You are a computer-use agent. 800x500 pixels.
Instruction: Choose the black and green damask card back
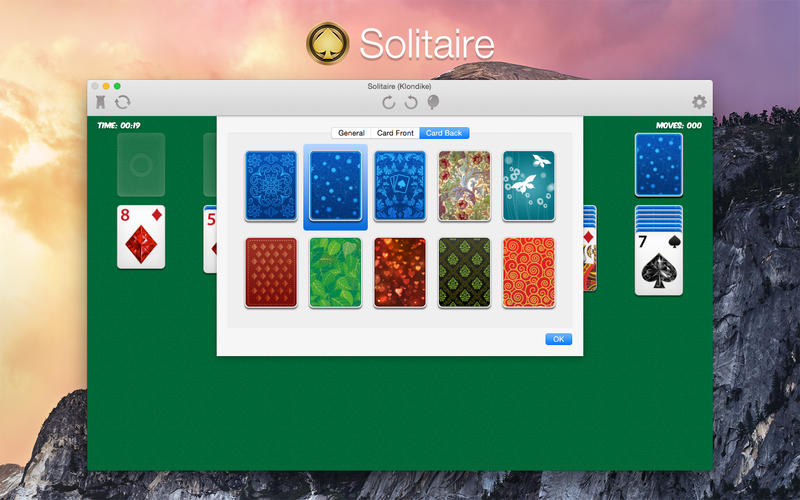pyautogui.click(x=464, y=273)
